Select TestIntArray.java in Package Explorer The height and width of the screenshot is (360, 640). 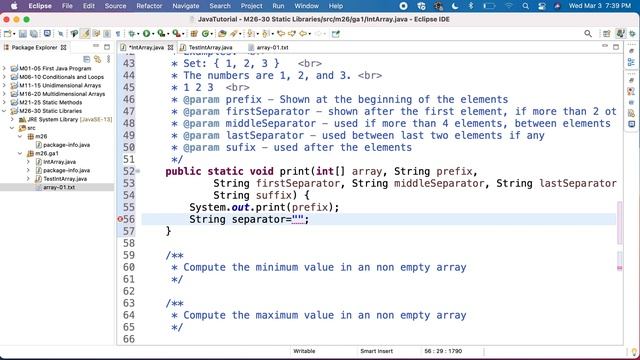65,179
